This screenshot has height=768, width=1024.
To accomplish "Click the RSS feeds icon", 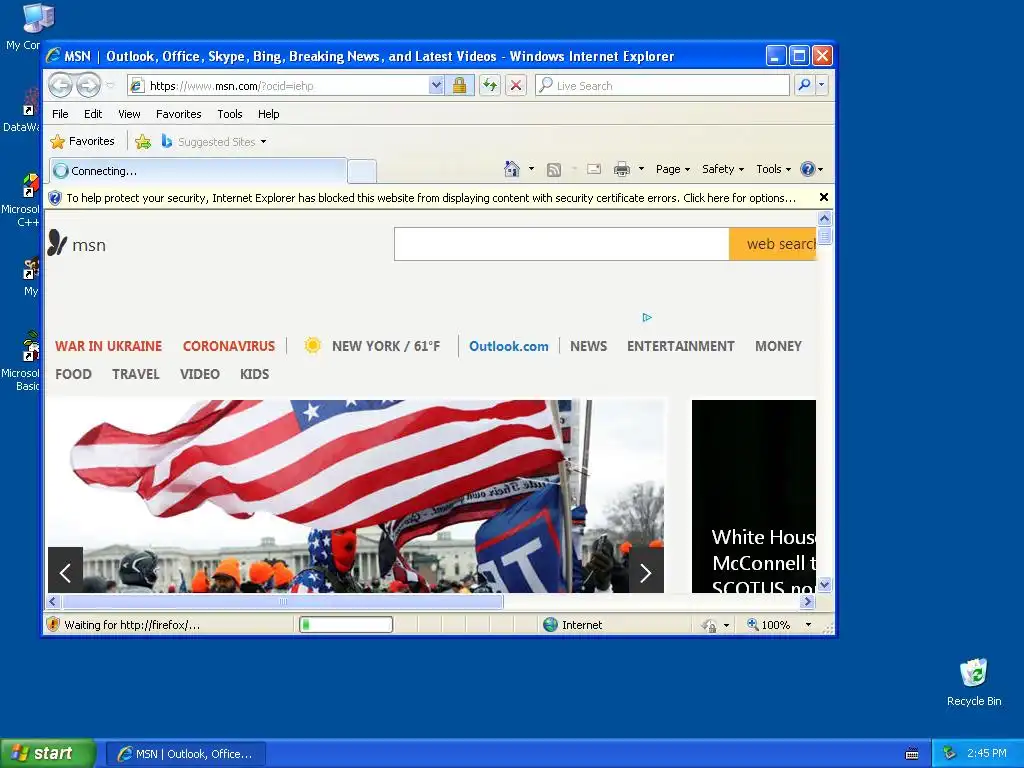I will pos(554,170).
